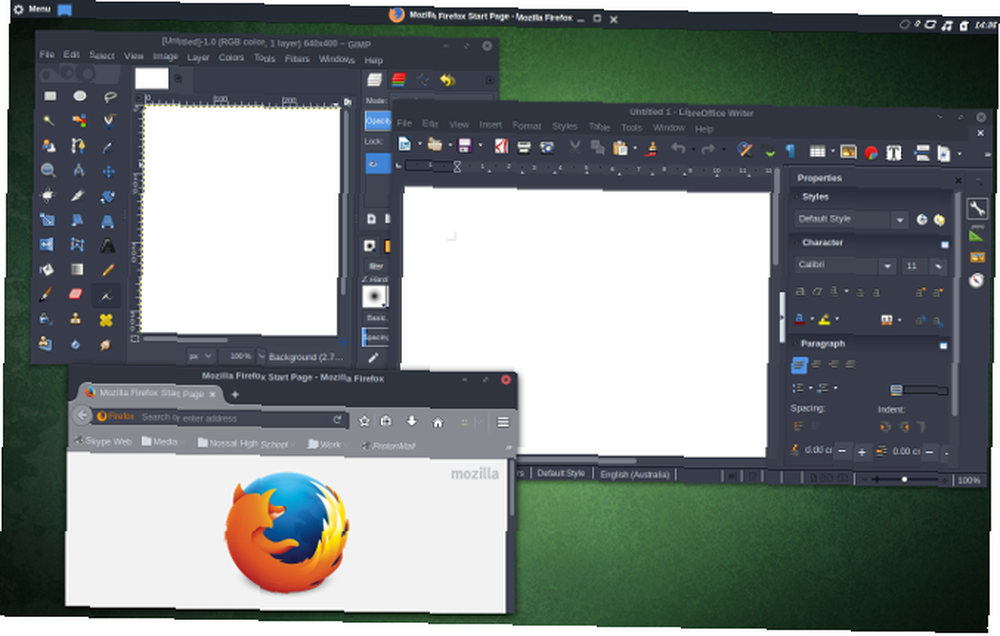Export as PDF from Writer toolbar
The image size is (1000, 636).
tap(501, 147)
